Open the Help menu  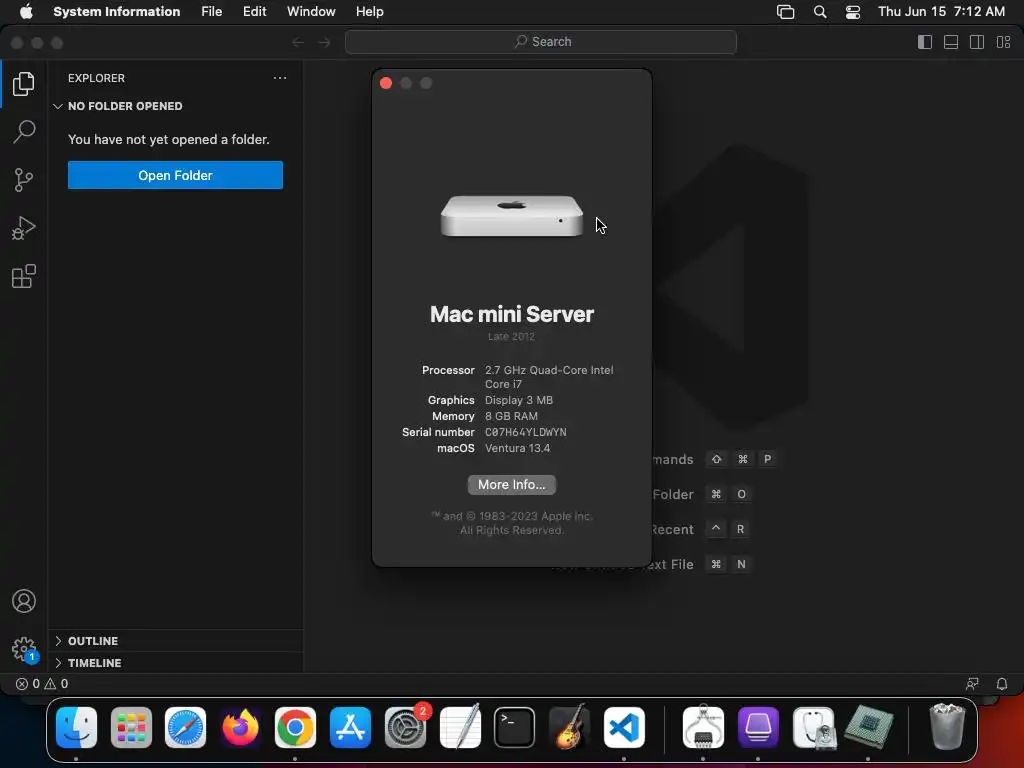coord(370,12)
